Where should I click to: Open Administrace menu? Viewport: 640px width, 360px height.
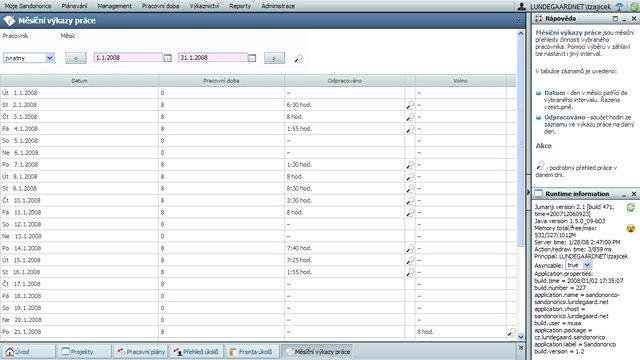278,6
